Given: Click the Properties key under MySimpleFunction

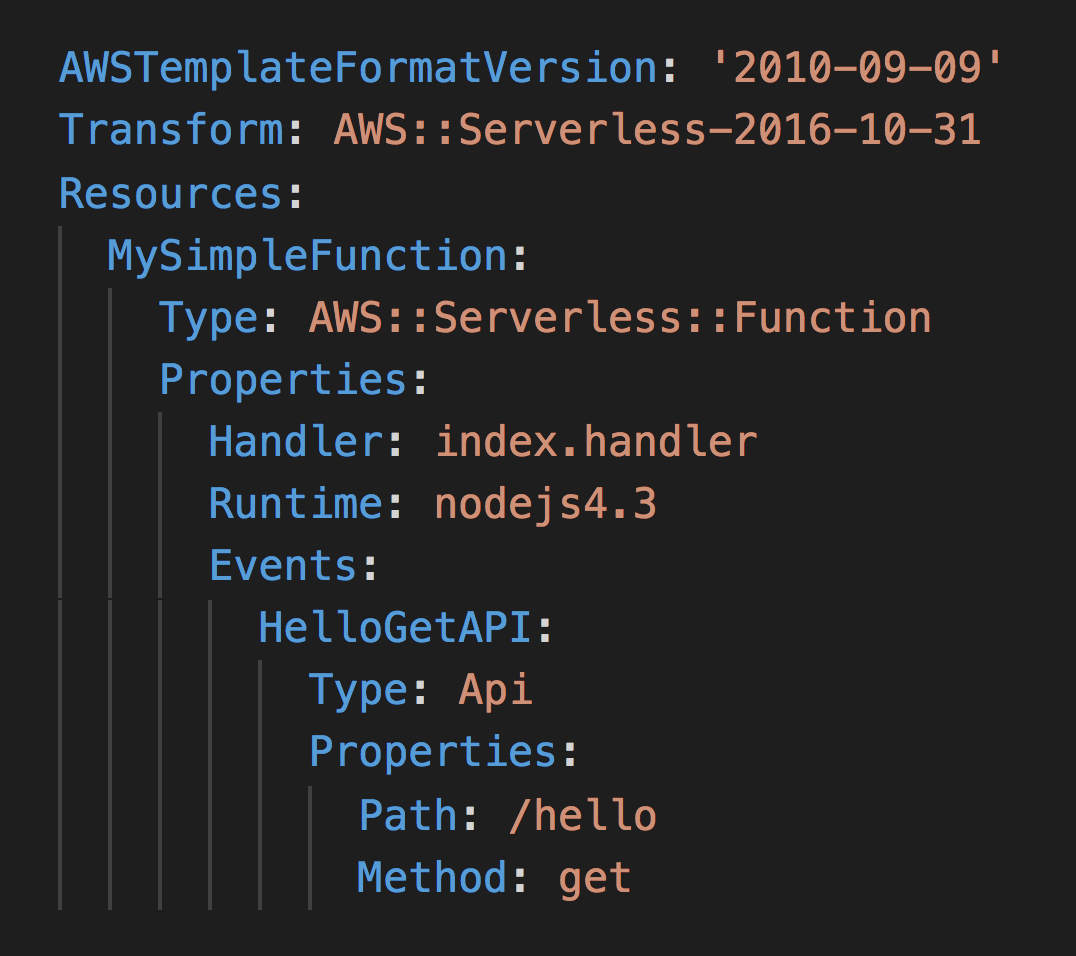Looking at the screenshot, I should [x=283, y=380].
